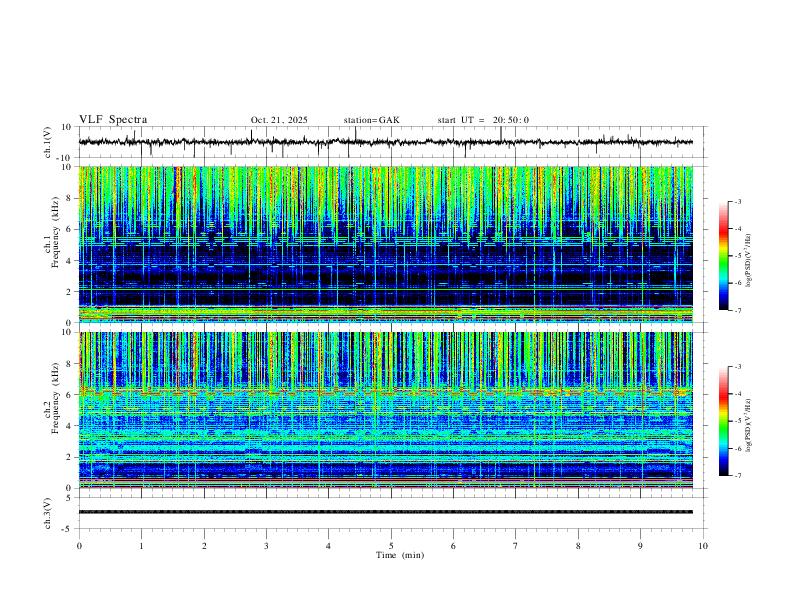This screenshot has height=612, width=792.
Task: Click the ch.3 black signal trace
Action: click(385, 512)
